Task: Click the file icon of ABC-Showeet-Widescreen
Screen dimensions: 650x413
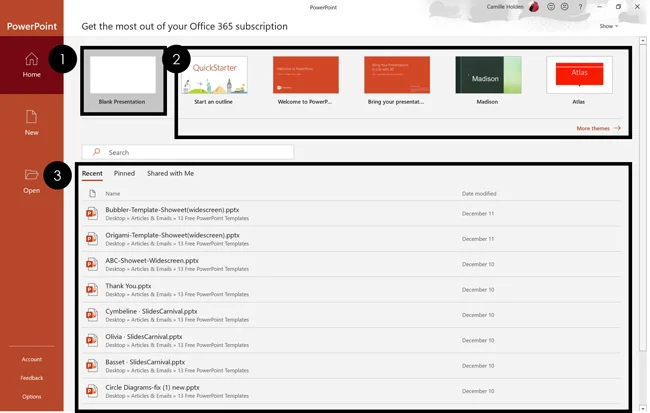Action: pos(92,264)
